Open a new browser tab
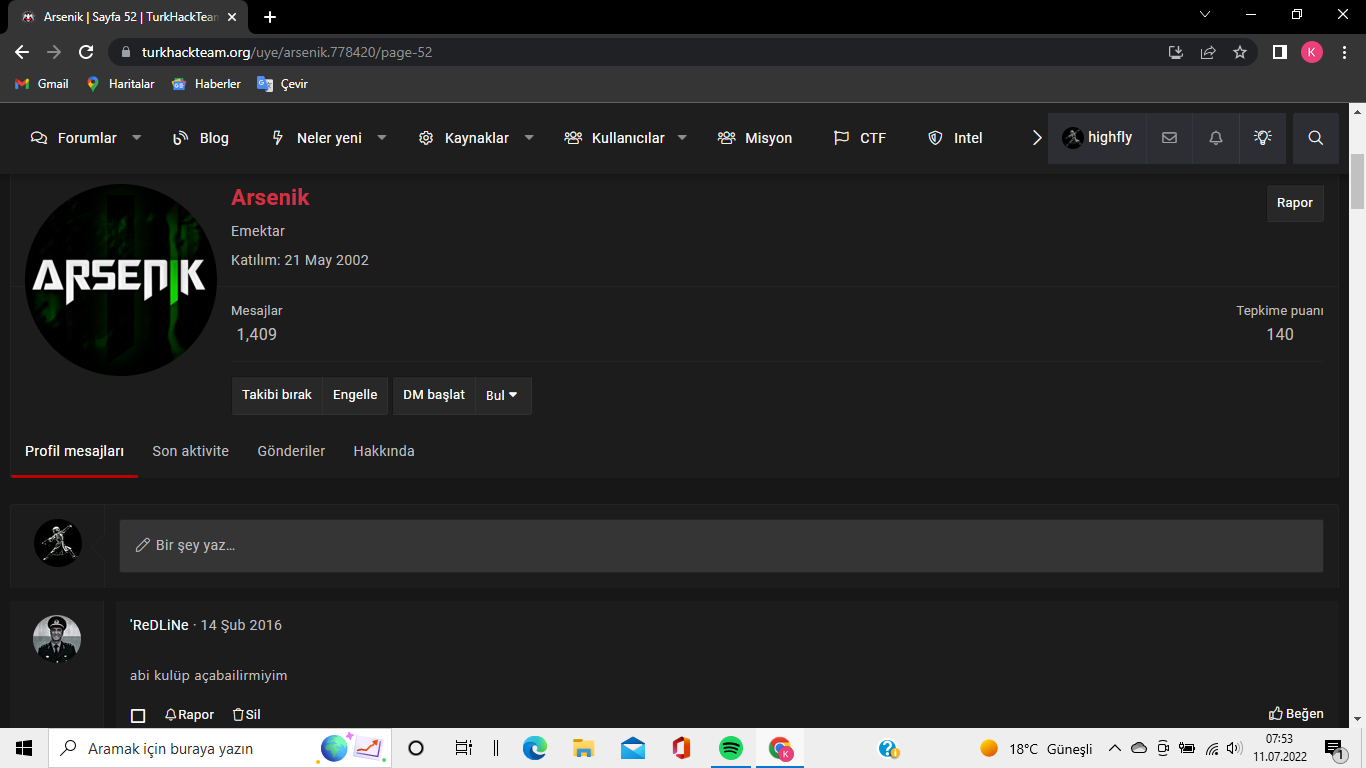Screen dimensions: 1366x768 (x=270, y=17)
